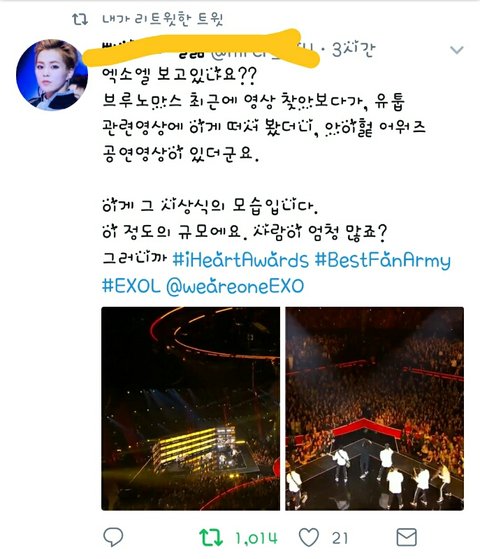Open the #EXOL hashtag
The width and height of the screenshot is (480, 559).
pos(131,286)
